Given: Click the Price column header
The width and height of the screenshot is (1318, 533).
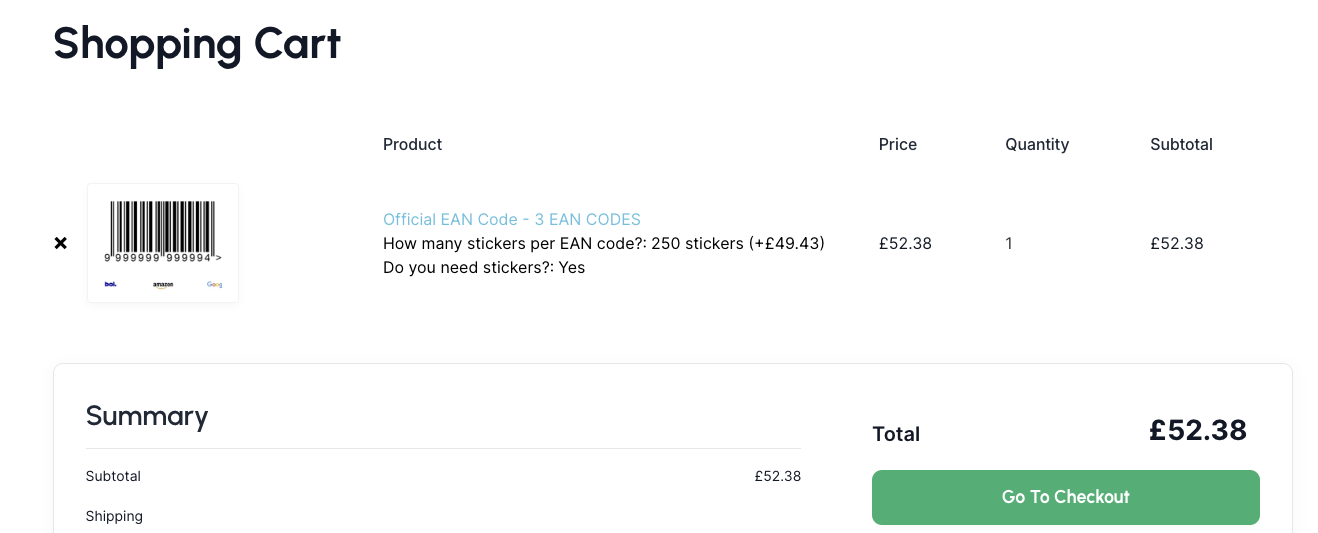Looking at the screenshot, I should [x=897, y=144].
